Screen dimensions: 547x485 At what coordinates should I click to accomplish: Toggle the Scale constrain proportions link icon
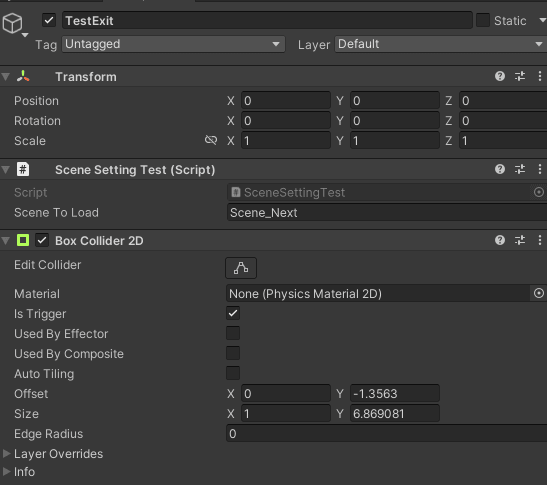[211, 140]
